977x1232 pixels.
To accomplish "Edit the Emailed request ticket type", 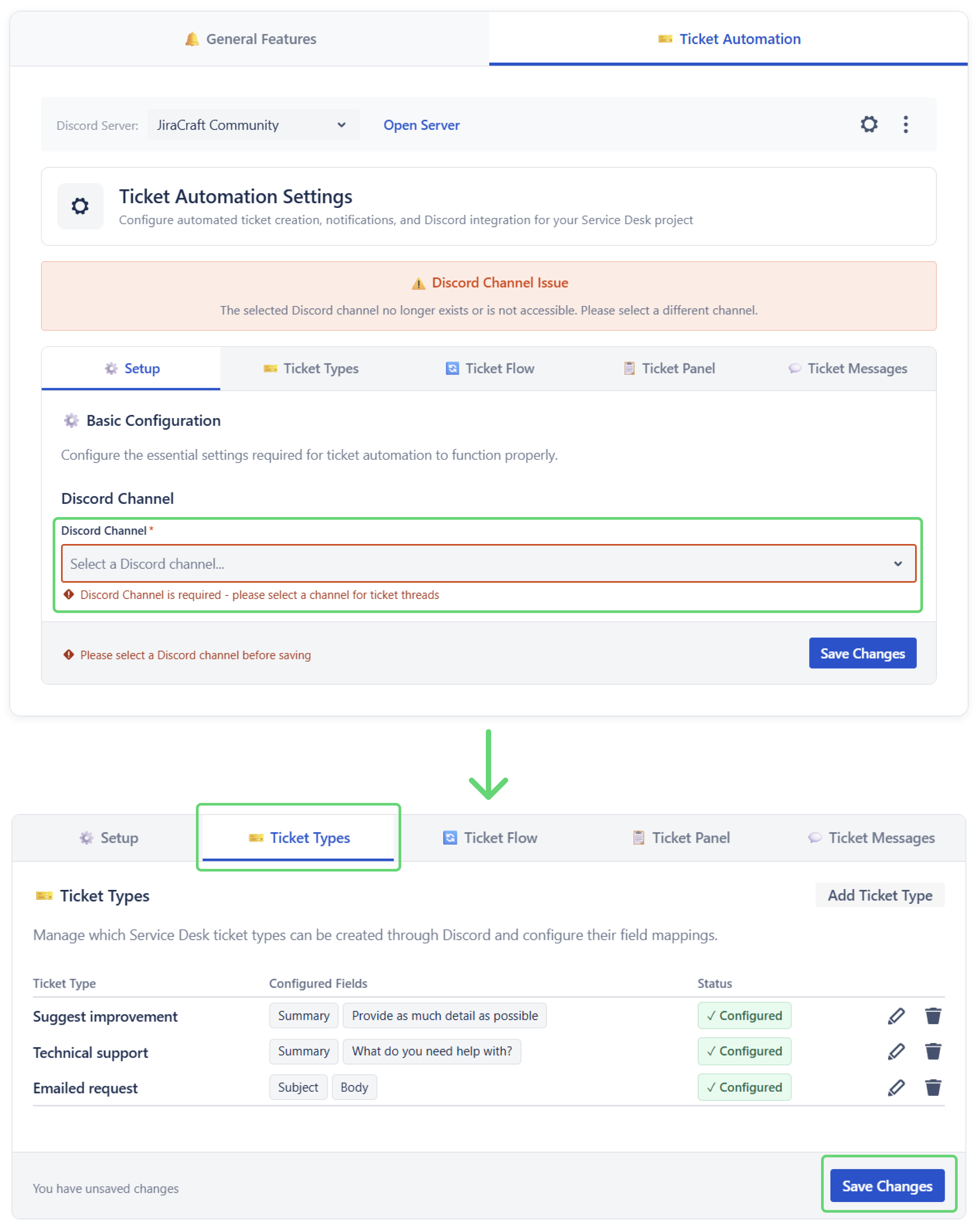I will click(x=896, y=1087).
